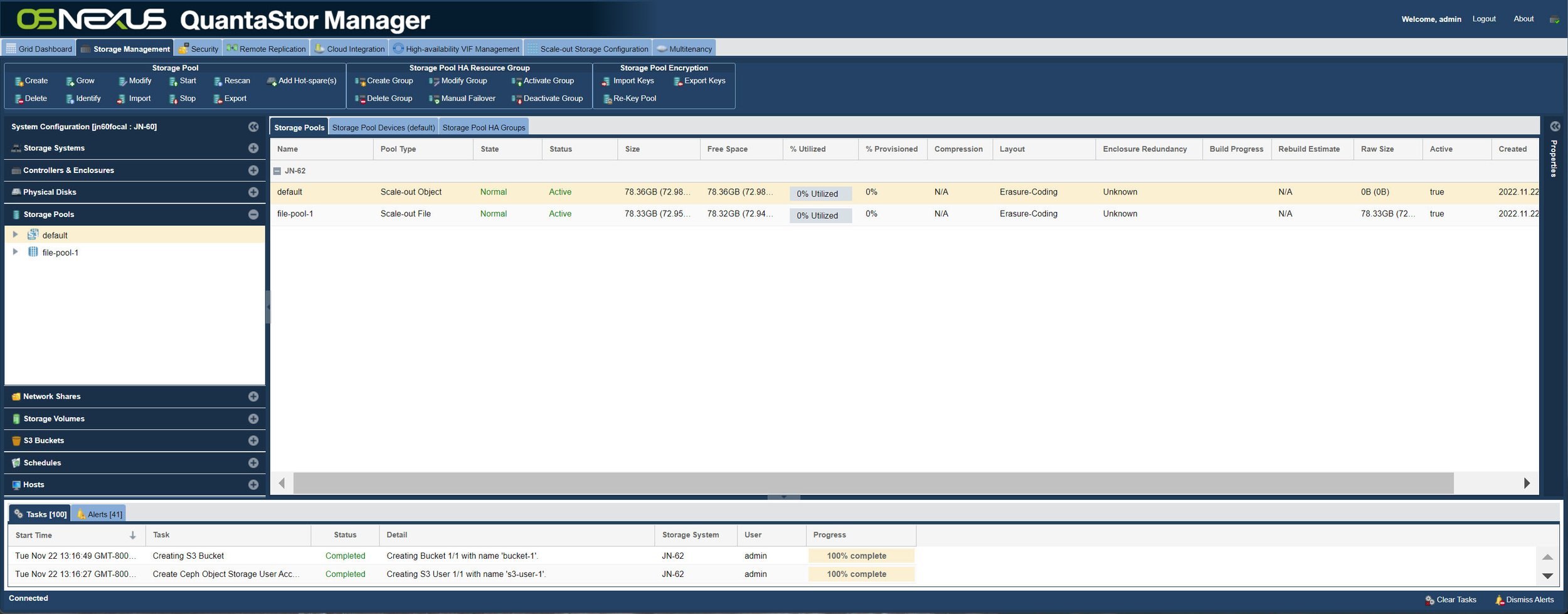Click Modify Group in HA Resource Group
1568x614 pixels.
click(458, 81)
